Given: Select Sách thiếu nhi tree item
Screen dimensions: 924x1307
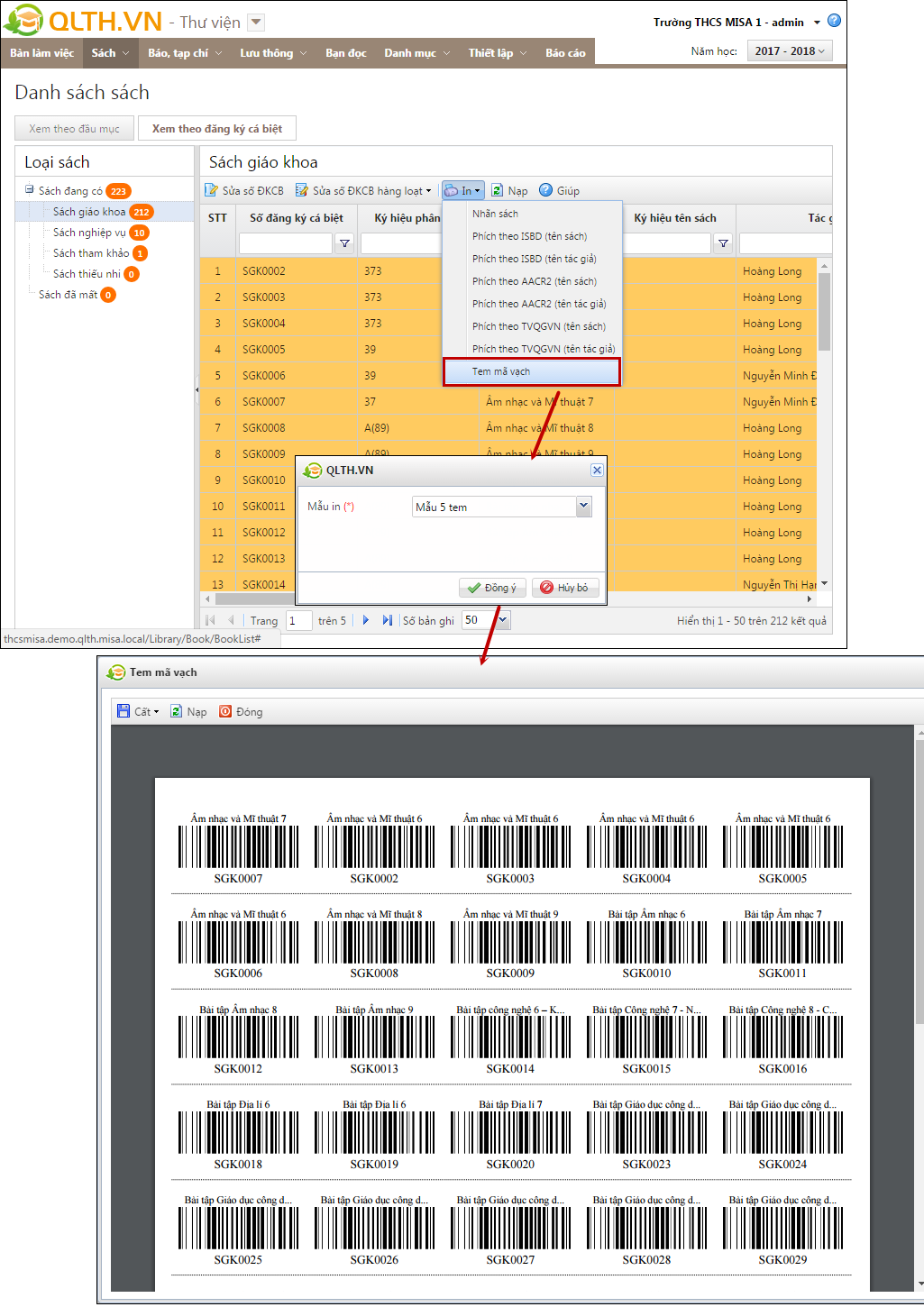Looking at the screenshot, I should [87, 274].
